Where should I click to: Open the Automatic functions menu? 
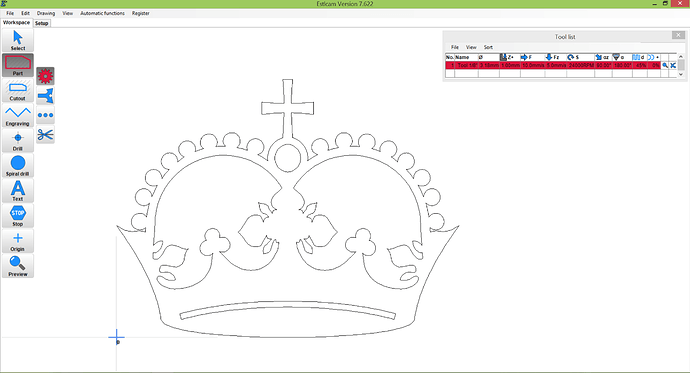coord(102,13)
